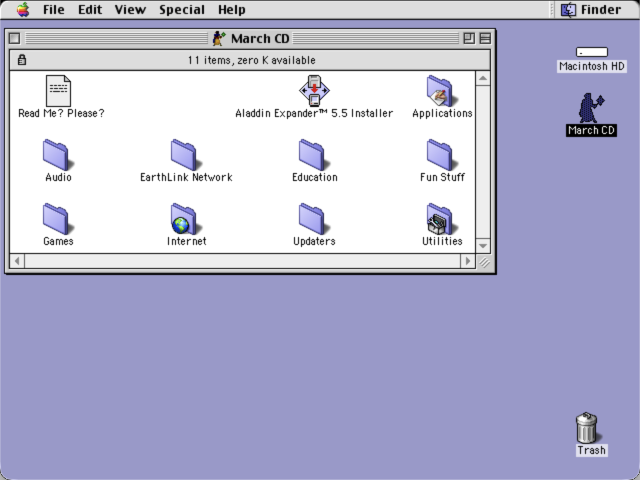Click the March CD window zoom box

pos(469,38)
